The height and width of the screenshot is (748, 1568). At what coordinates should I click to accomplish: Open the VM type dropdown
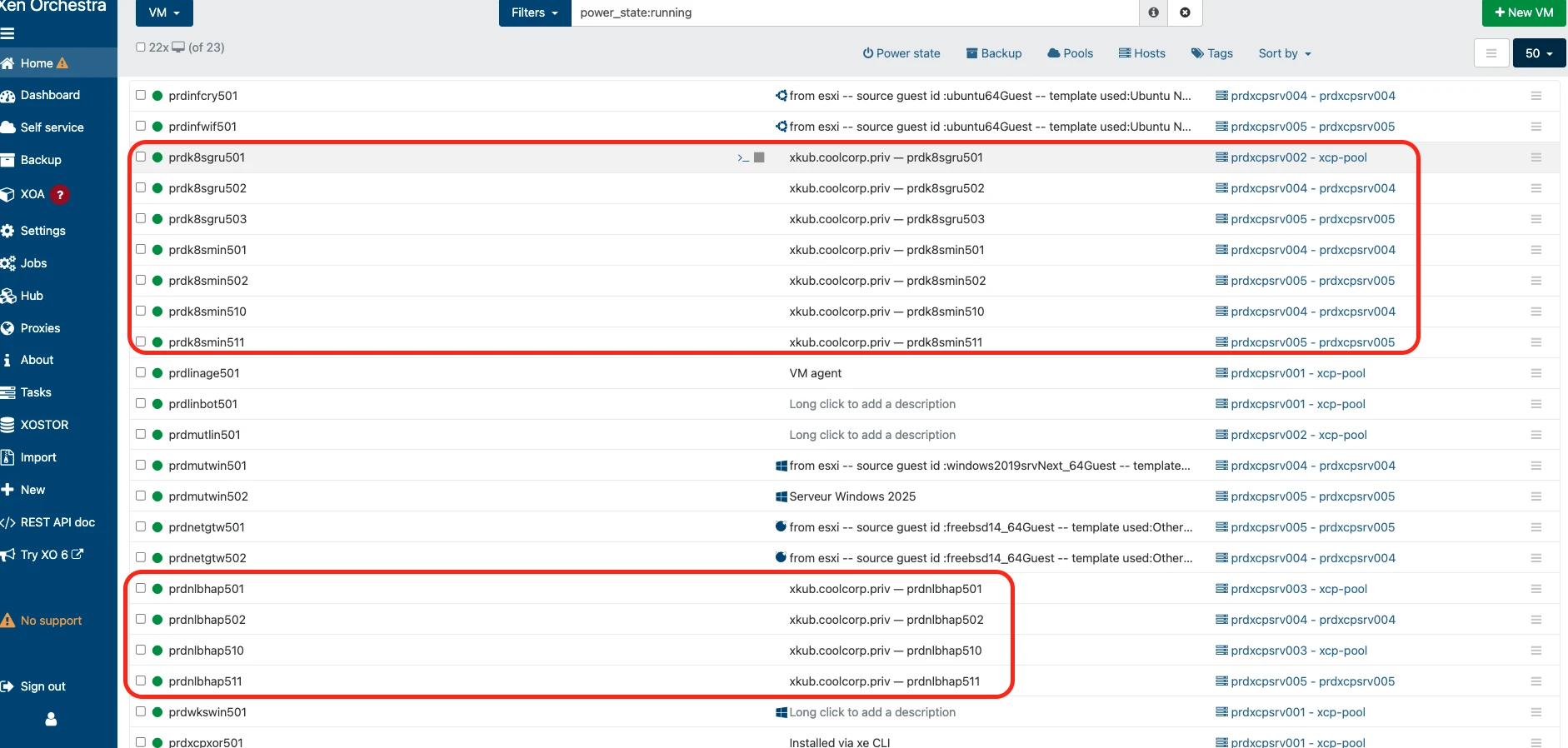pyautogui.click(x=164, y=12)
